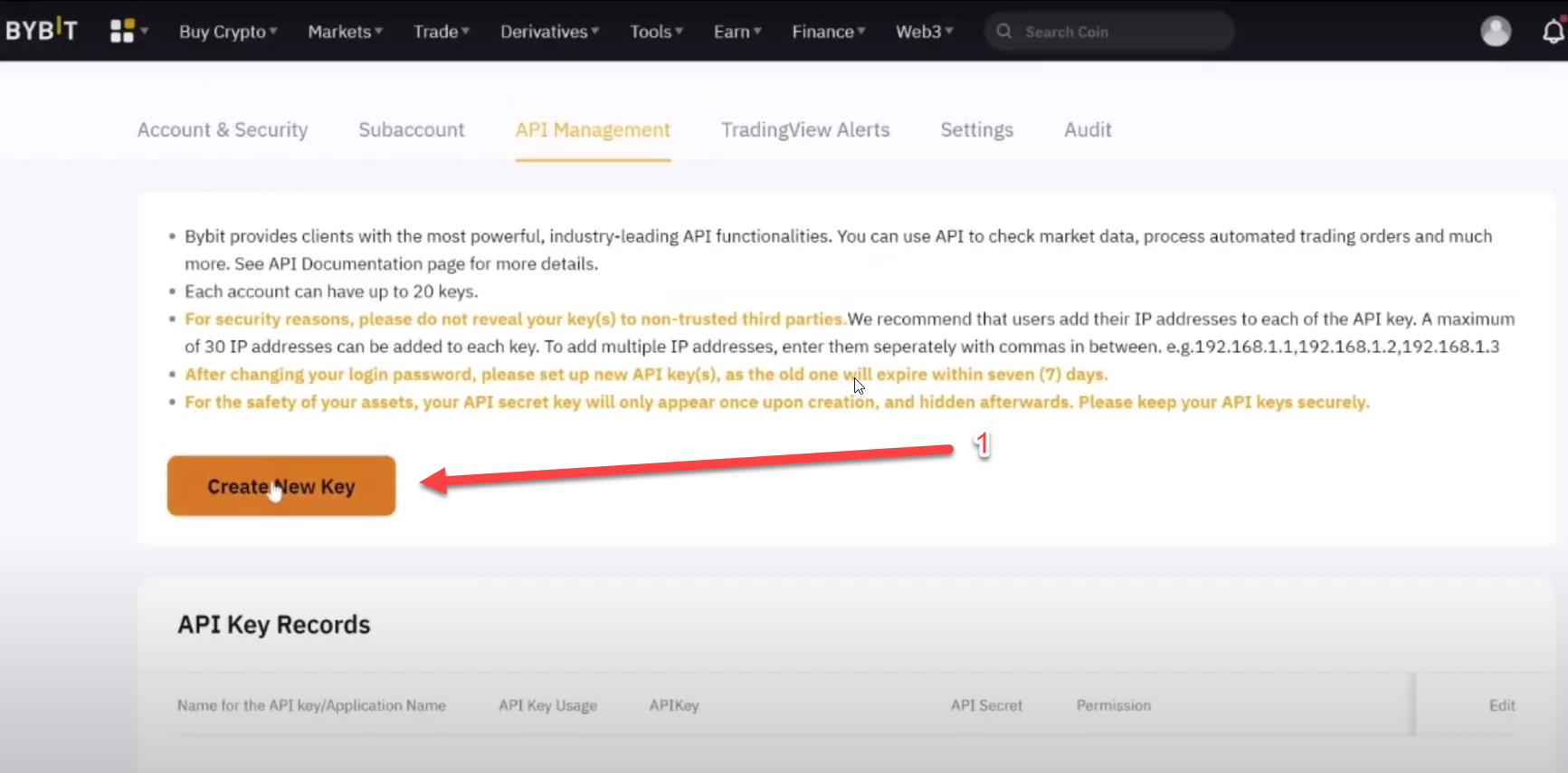
Task: Click the search magnifier icon
Action: click(x=1004, y=32)
